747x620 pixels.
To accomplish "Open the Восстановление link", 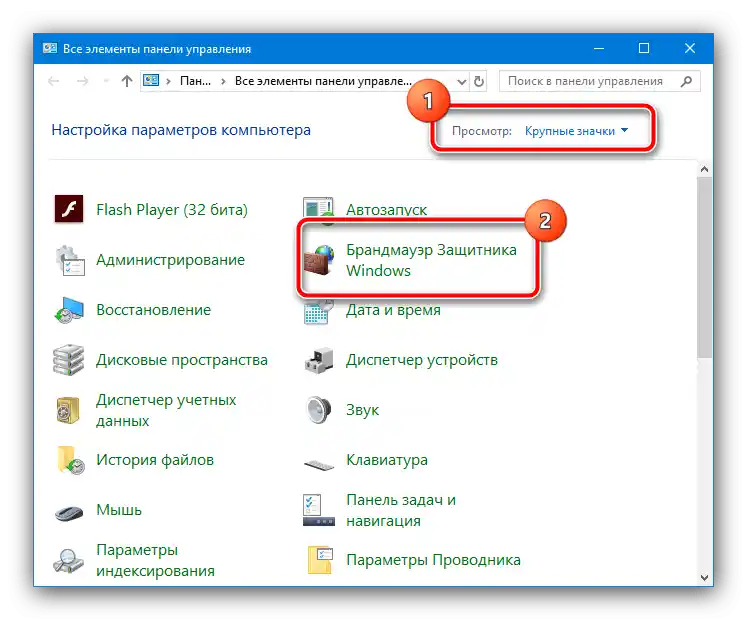I will tap(153, 310).
